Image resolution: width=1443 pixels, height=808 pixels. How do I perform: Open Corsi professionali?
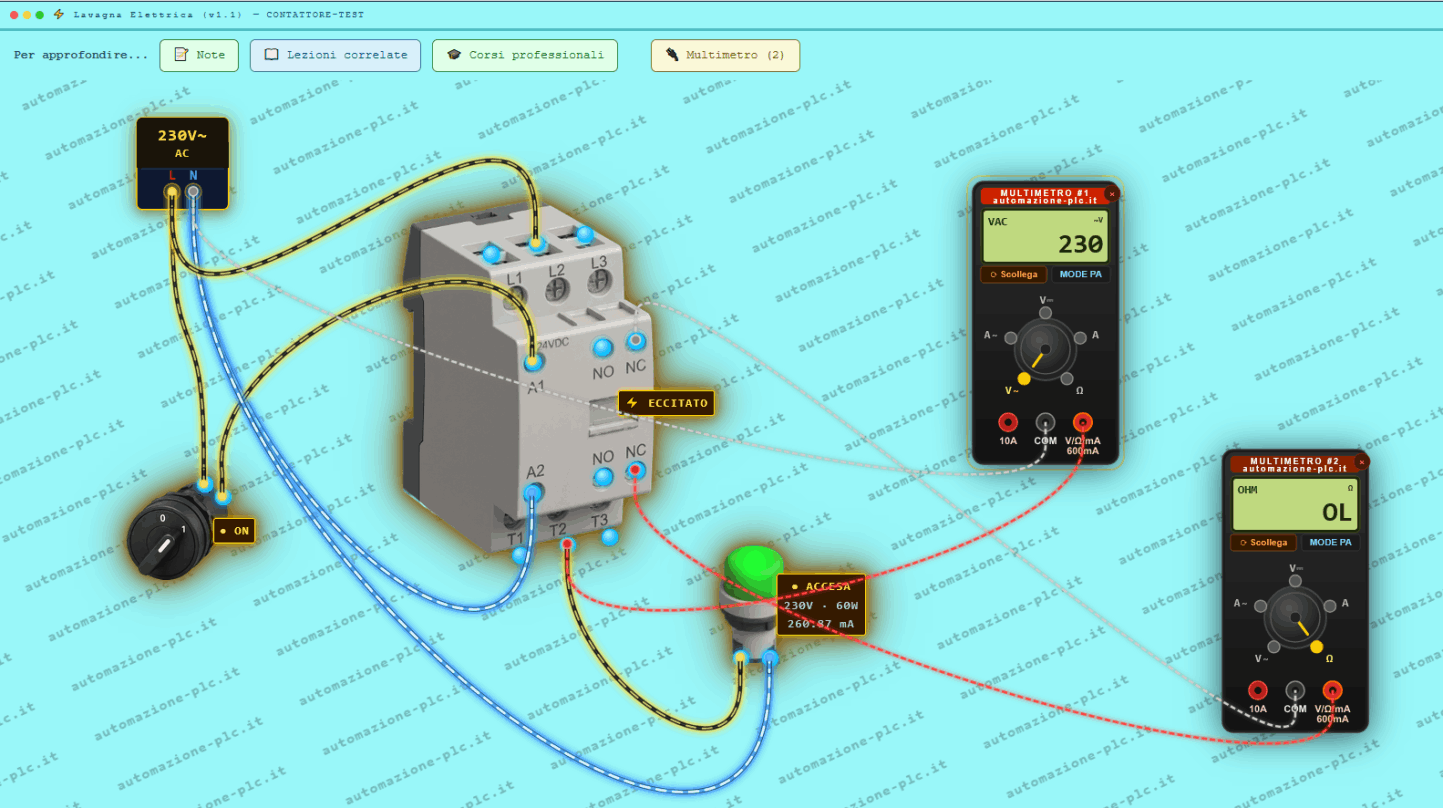tap(525, 55)
